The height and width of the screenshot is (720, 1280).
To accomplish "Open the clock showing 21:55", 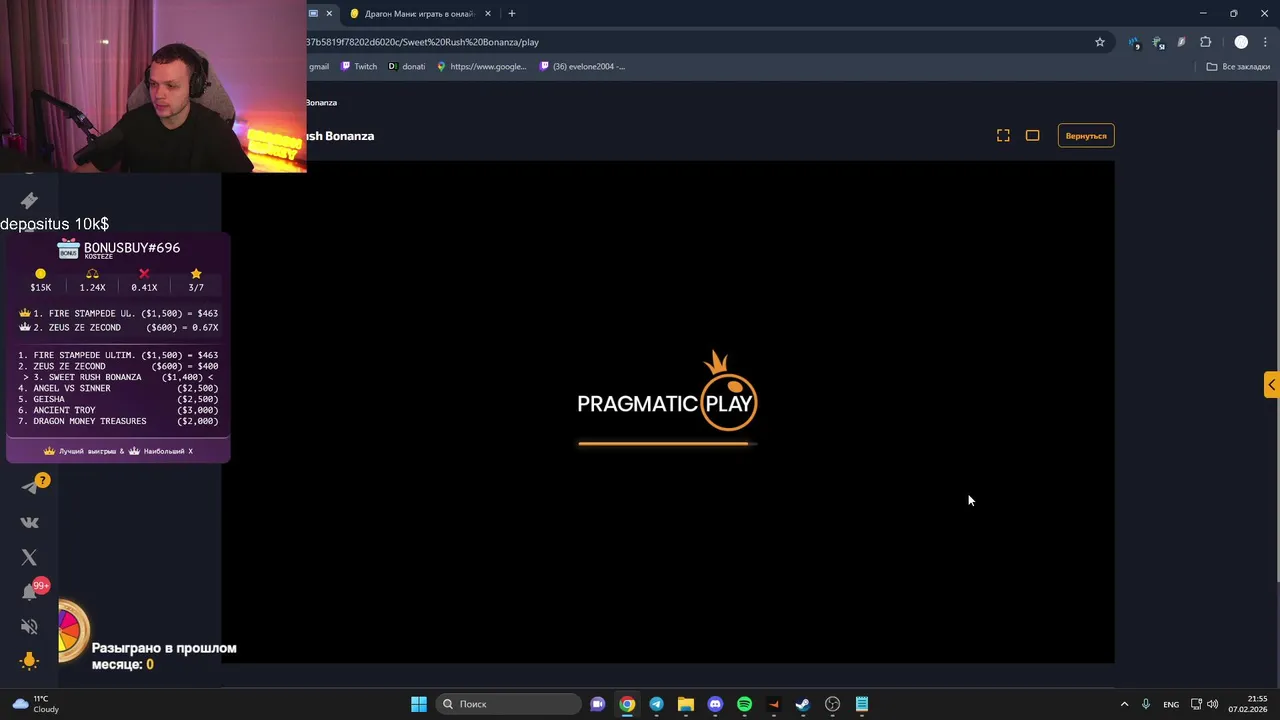I will point(1249,704).
